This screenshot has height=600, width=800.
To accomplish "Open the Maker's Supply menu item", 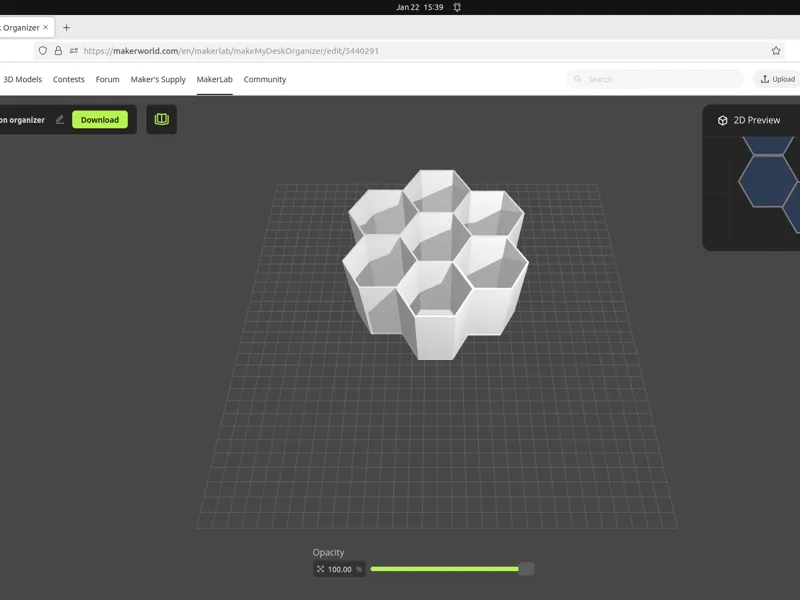I will (158, 79).
